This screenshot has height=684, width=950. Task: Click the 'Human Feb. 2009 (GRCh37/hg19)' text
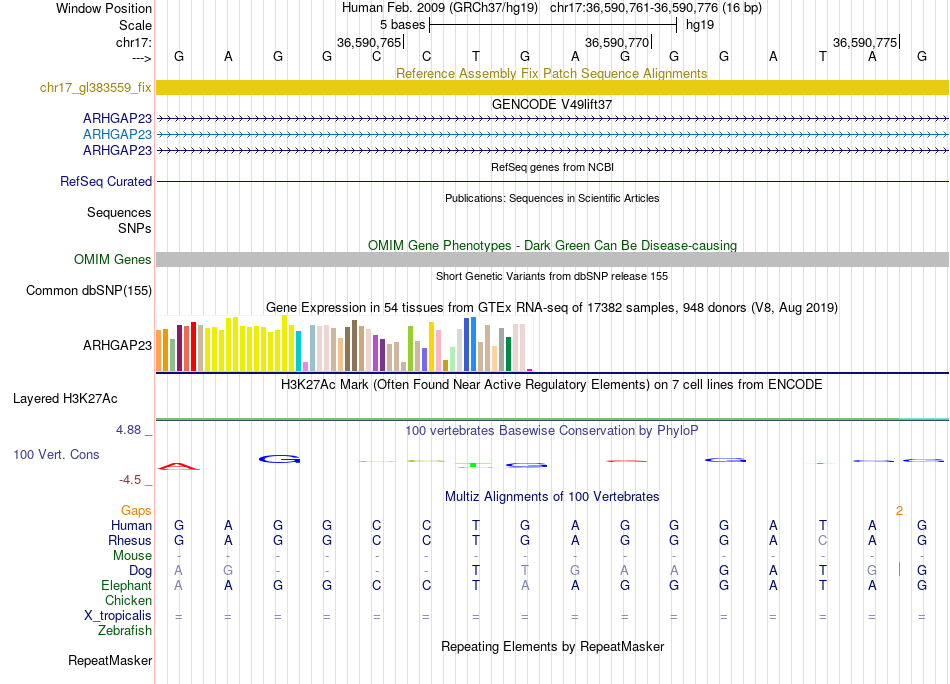(440, 8)
